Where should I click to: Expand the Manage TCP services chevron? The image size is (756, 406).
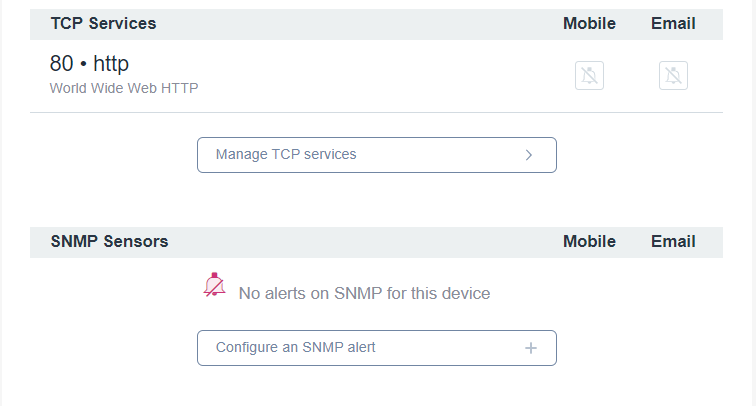pos(529,155)
